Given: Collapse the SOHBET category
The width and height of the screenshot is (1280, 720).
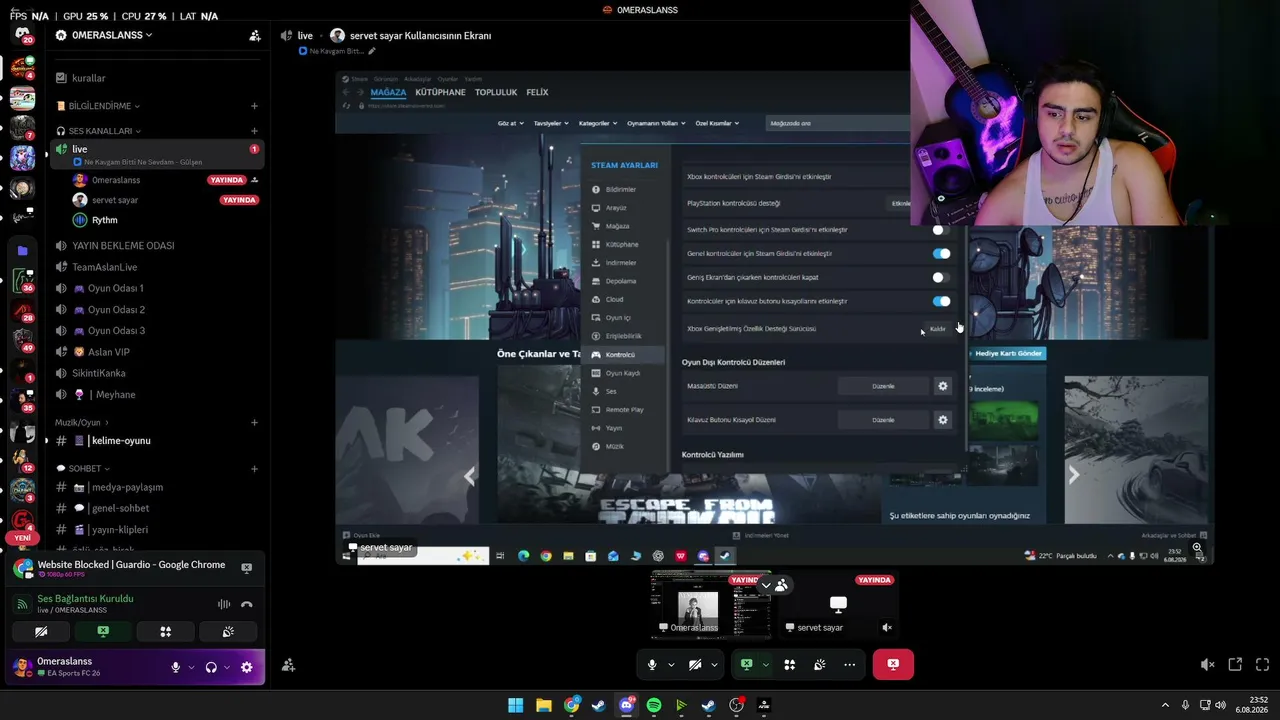Looking at the screenshot, I should pyautogui.click(x=83, y=469).
